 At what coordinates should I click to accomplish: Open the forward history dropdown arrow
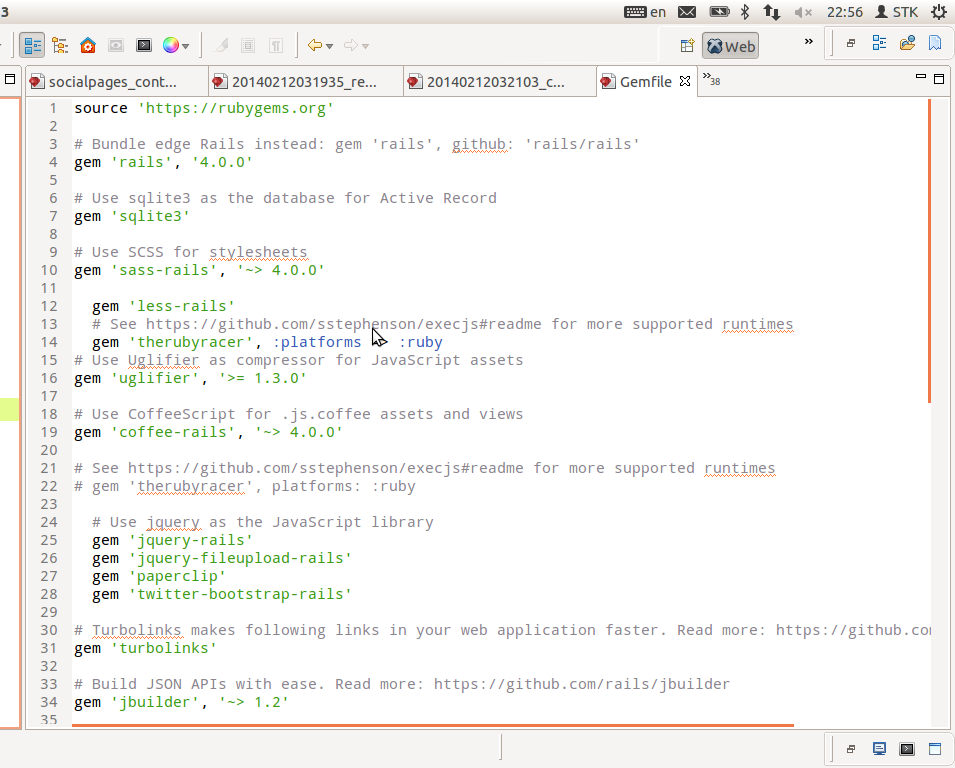point(365,46)
